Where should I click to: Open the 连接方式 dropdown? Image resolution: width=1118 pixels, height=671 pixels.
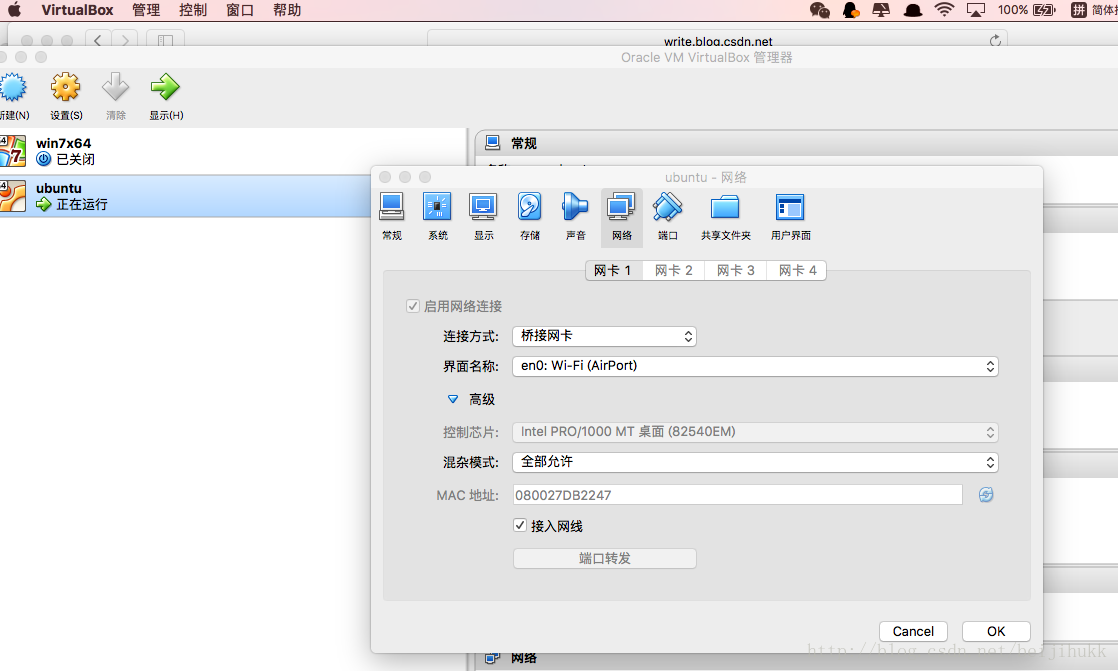point(605,337)
